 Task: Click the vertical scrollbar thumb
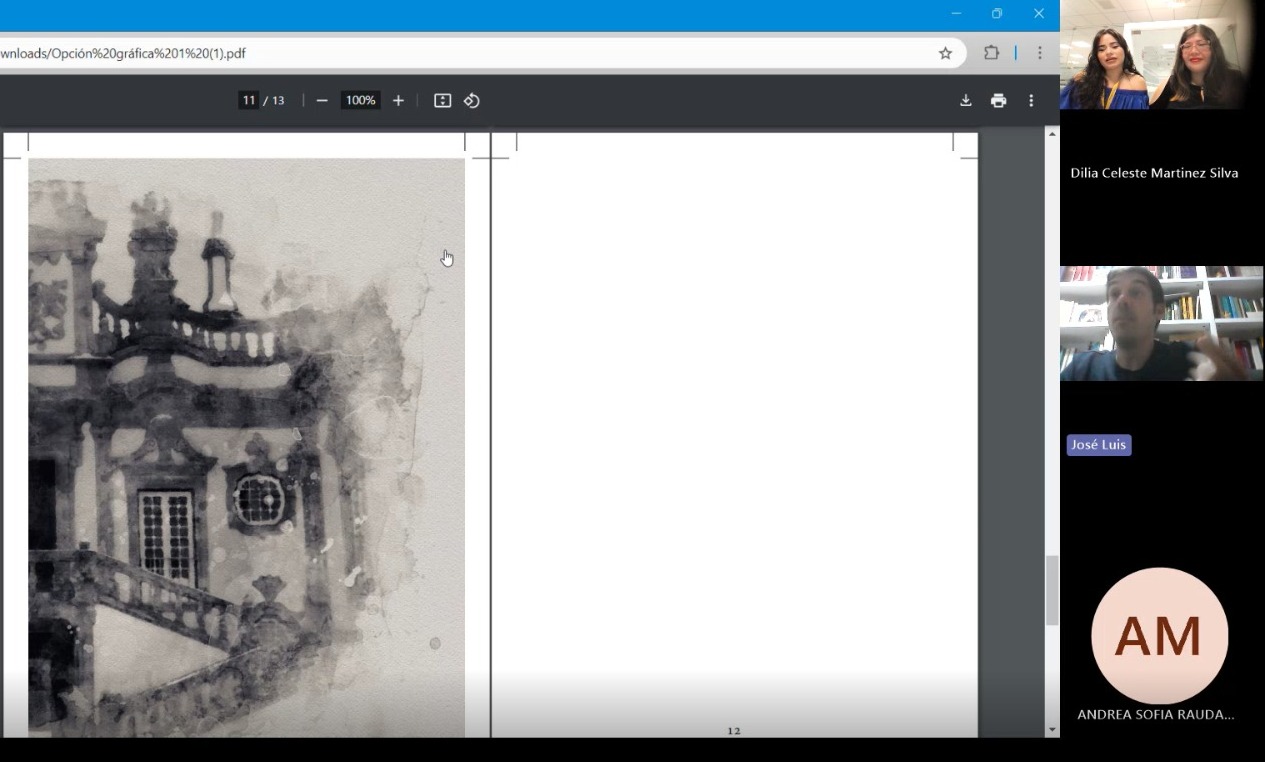tap(1051, 590)
